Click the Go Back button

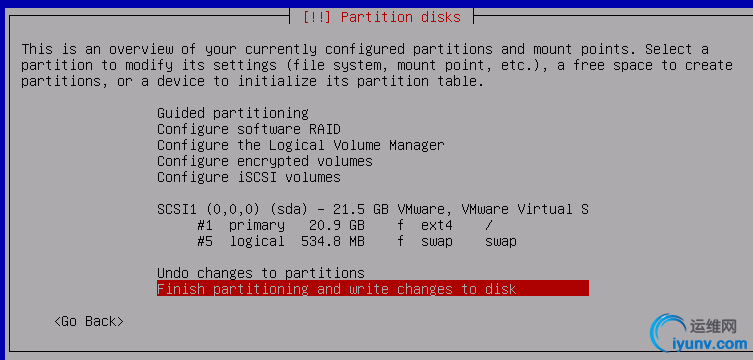[89, 321]
